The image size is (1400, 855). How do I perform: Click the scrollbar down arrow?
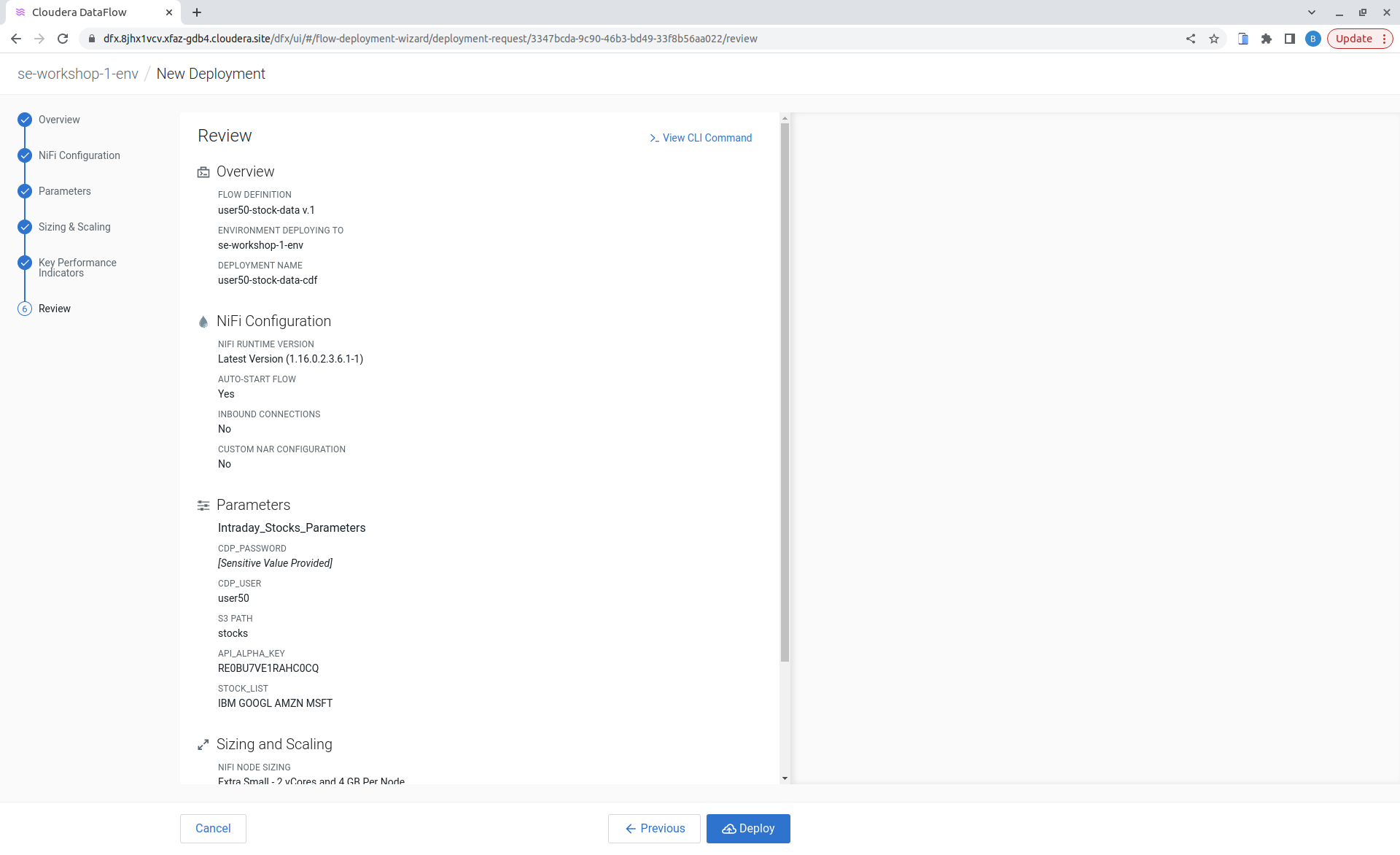tap(785, 778)
